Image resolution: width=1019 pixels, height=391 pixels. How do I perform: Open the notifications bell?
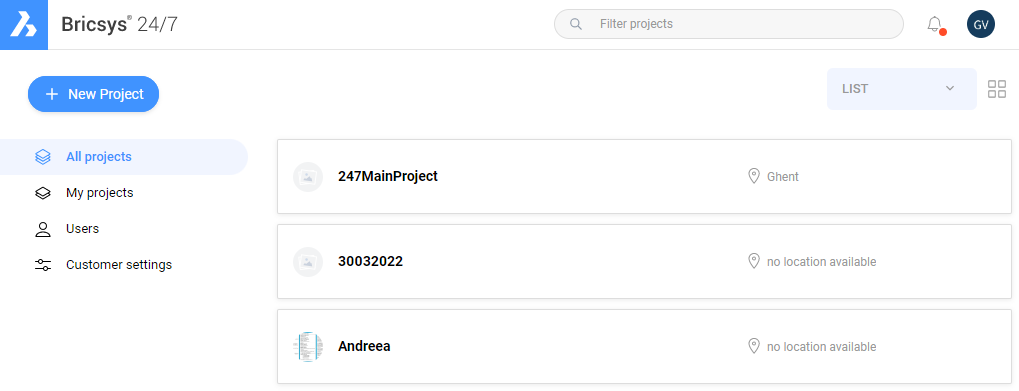935,25
